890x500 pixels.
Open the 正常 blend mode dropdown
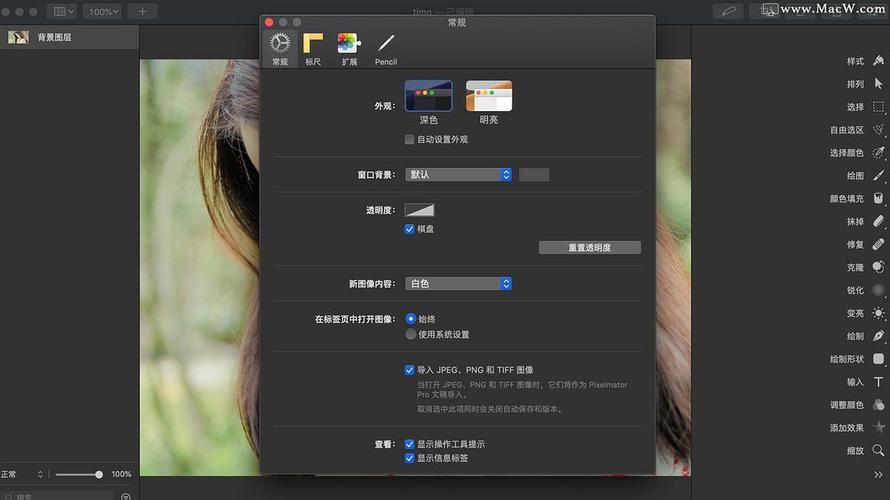[x=22, y=474]
